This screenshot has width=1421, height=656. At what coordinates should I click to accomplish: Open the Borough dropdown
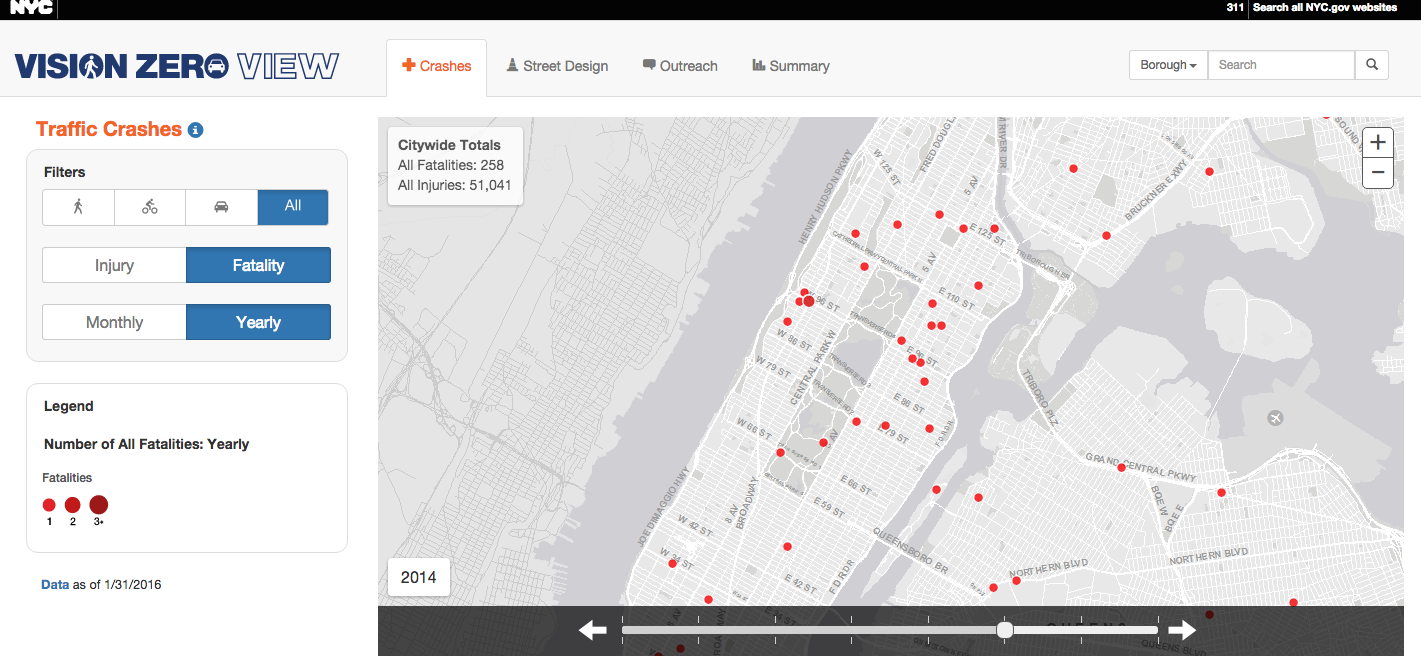[x=1168, y=65]
